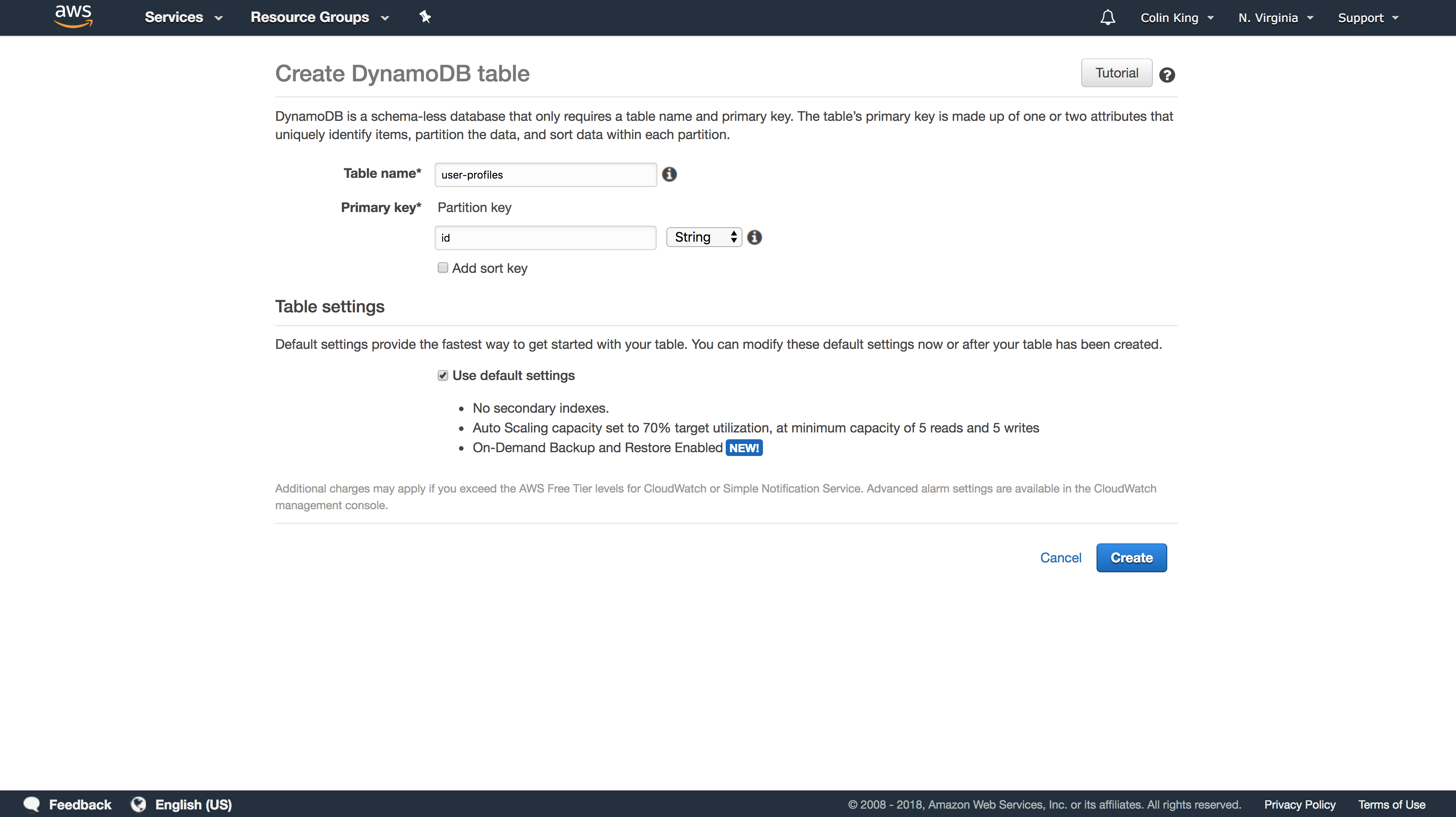
Task: Click info icon beside Table name field
Action: pyautogui.click(x=669, y=174)
